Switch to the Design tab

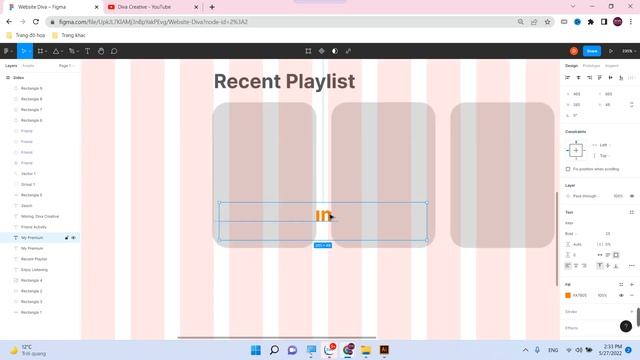pos(571,66)
